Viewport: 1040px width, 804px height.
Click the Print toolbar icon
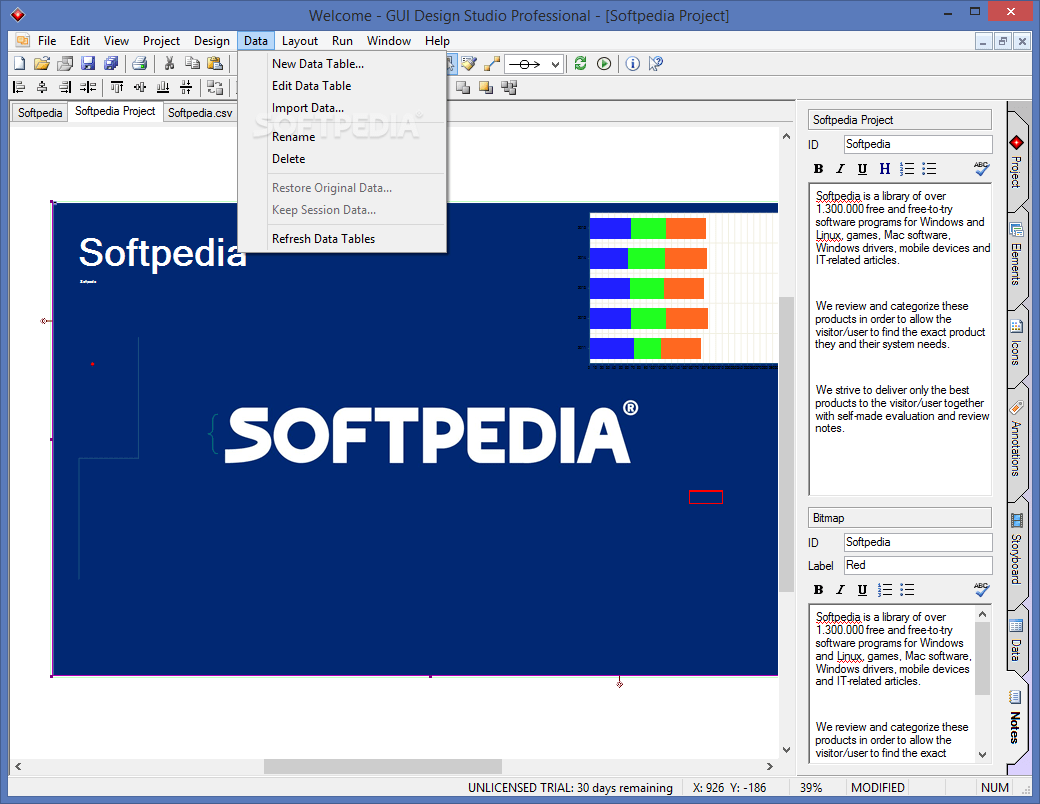(x=139, y=64)
